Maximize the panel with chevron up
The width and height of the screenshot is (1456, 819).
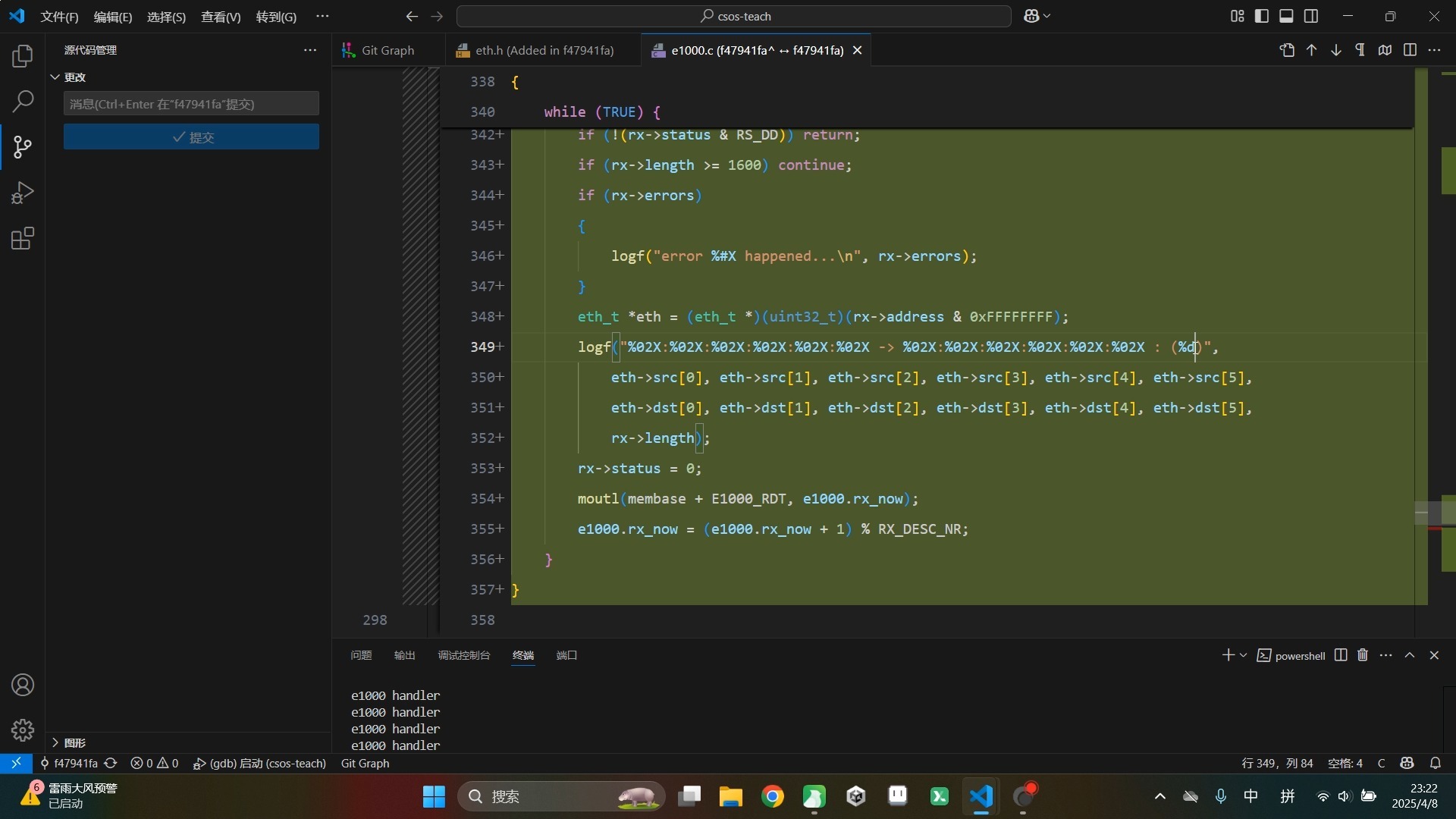(x=1410, y=655)
